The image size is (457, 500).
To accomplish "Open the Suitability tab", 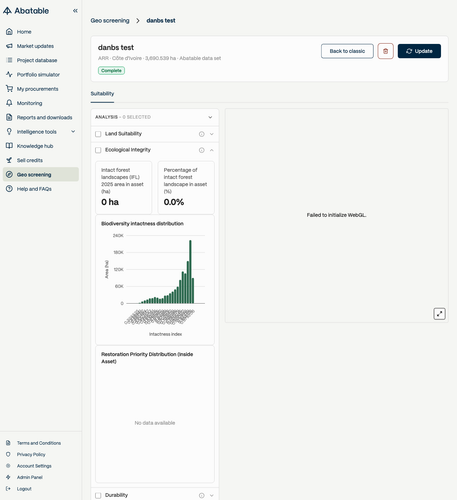I will pyautogui.click(x=102, y=94).
